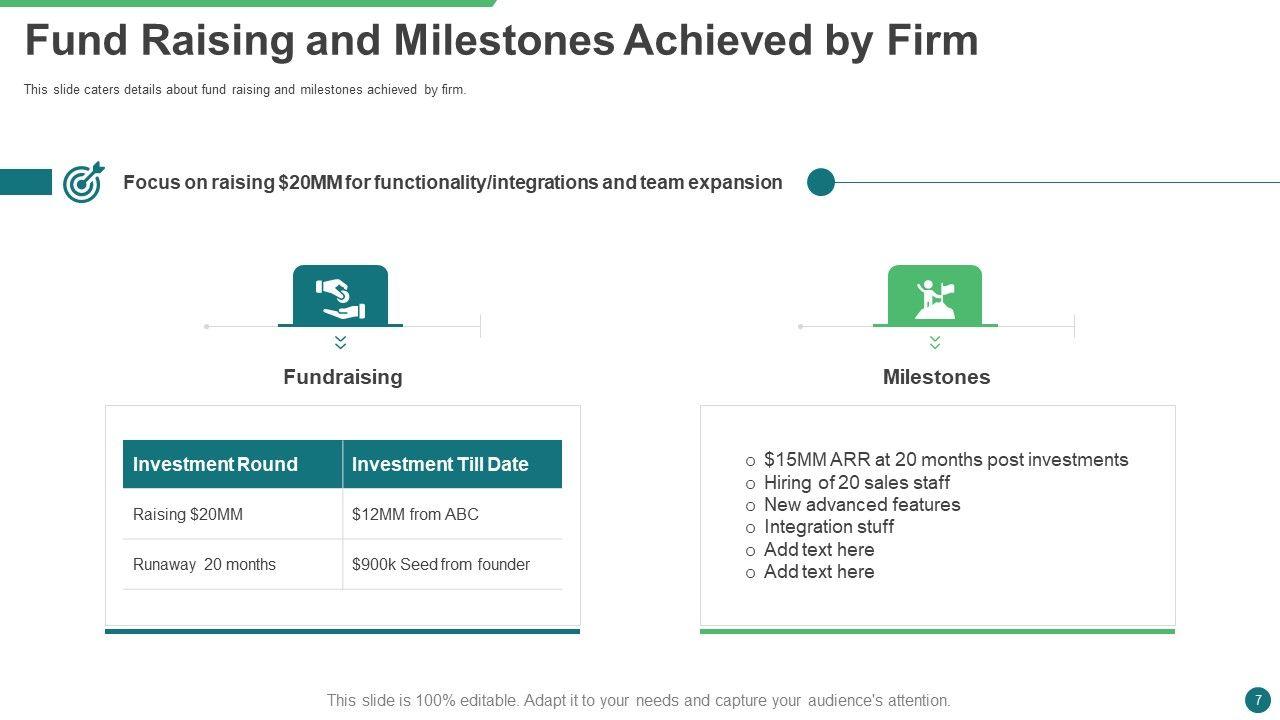The width and height of the screenshot is (1280, 720).
Task: Click the flag on mountain milestones icon
Action: [x=935, y=298]
